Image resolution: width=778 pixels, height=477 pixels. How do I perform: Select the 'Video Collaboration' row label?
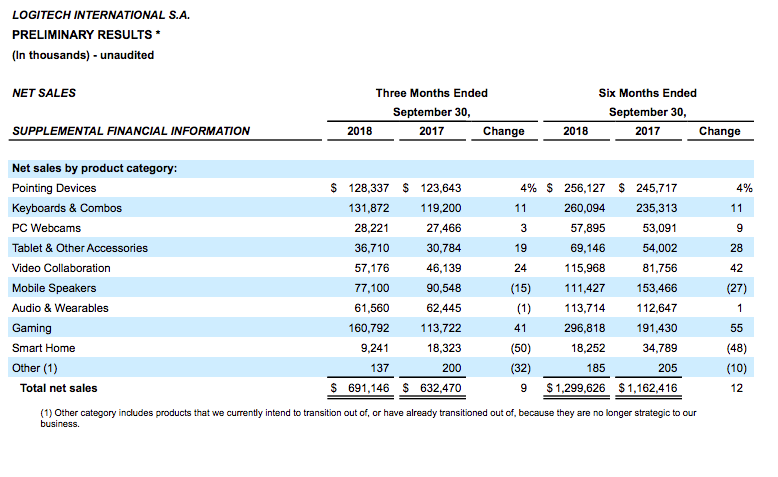click(x=61, y=268)
